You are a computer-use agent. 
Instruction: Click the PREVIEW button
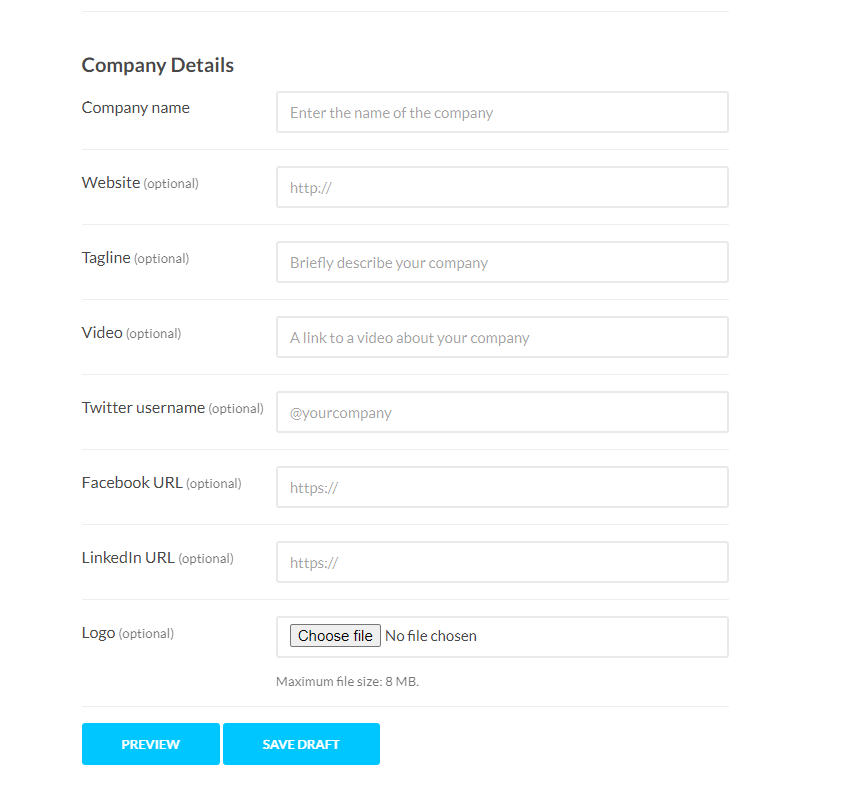point(150,744)
